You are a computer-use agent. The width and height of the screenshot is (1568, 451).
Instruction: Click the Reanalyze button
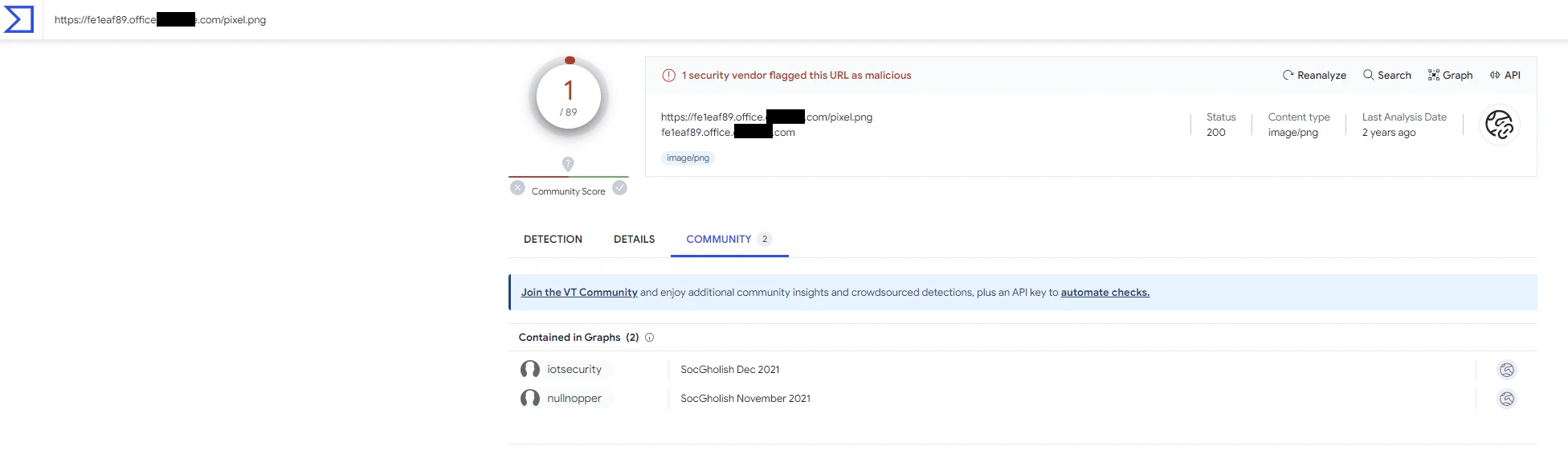tap(1314, 75)
